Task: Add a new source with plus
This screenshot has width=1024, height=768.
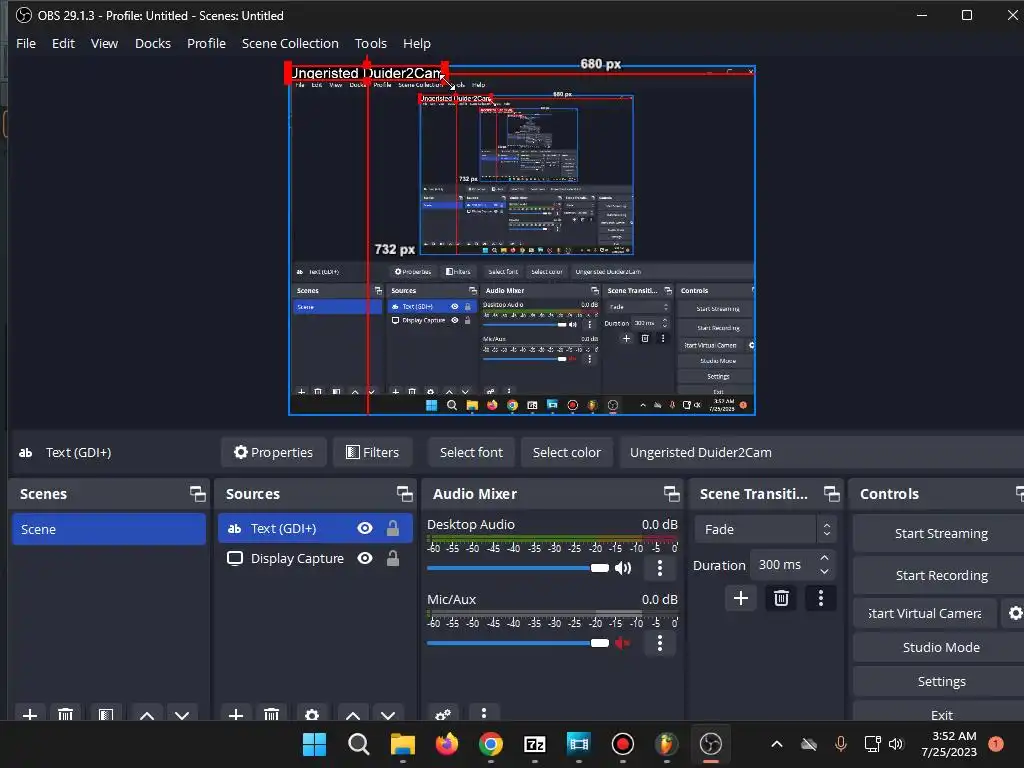Action: tap(236, 714)
